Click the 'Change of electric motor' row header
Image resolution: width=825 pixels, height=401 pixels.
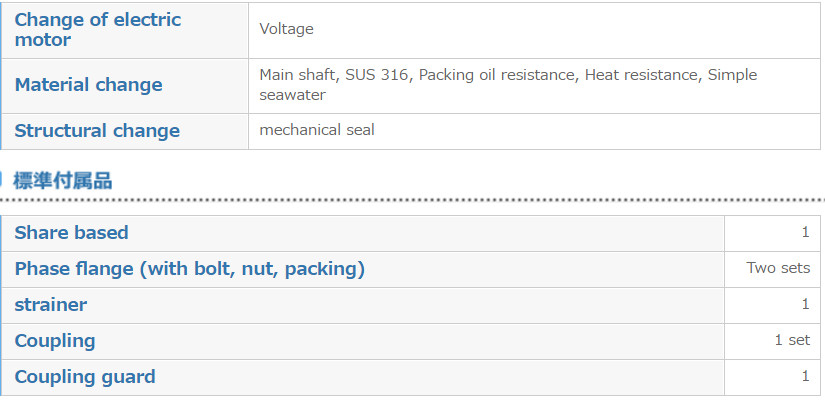125,30
